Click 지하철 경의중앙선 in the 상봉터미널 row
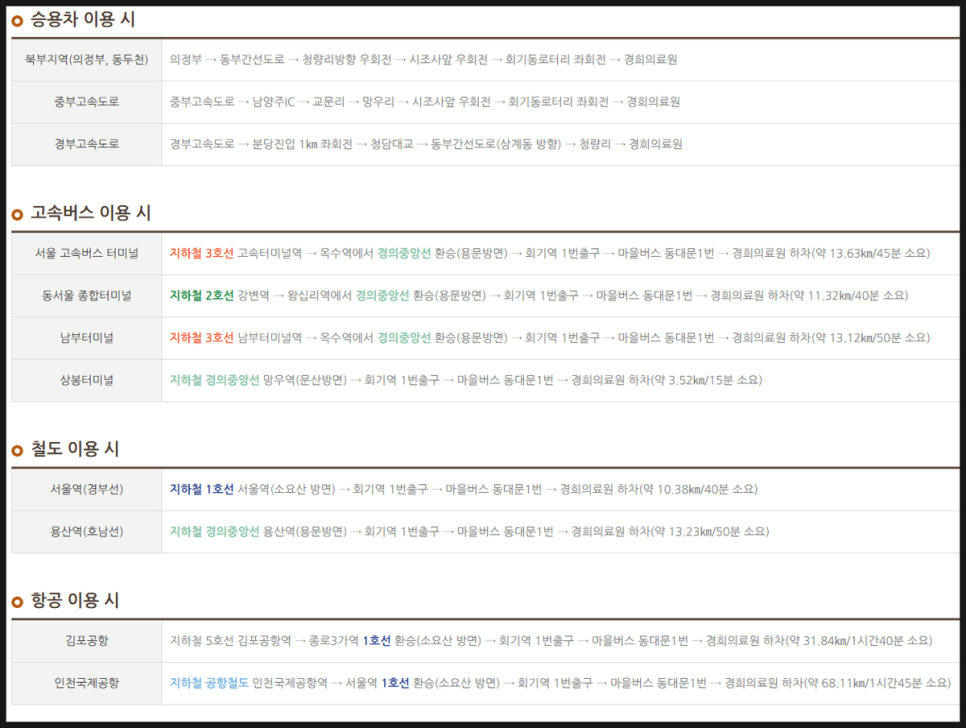966x728 pixels. point(214,380)
